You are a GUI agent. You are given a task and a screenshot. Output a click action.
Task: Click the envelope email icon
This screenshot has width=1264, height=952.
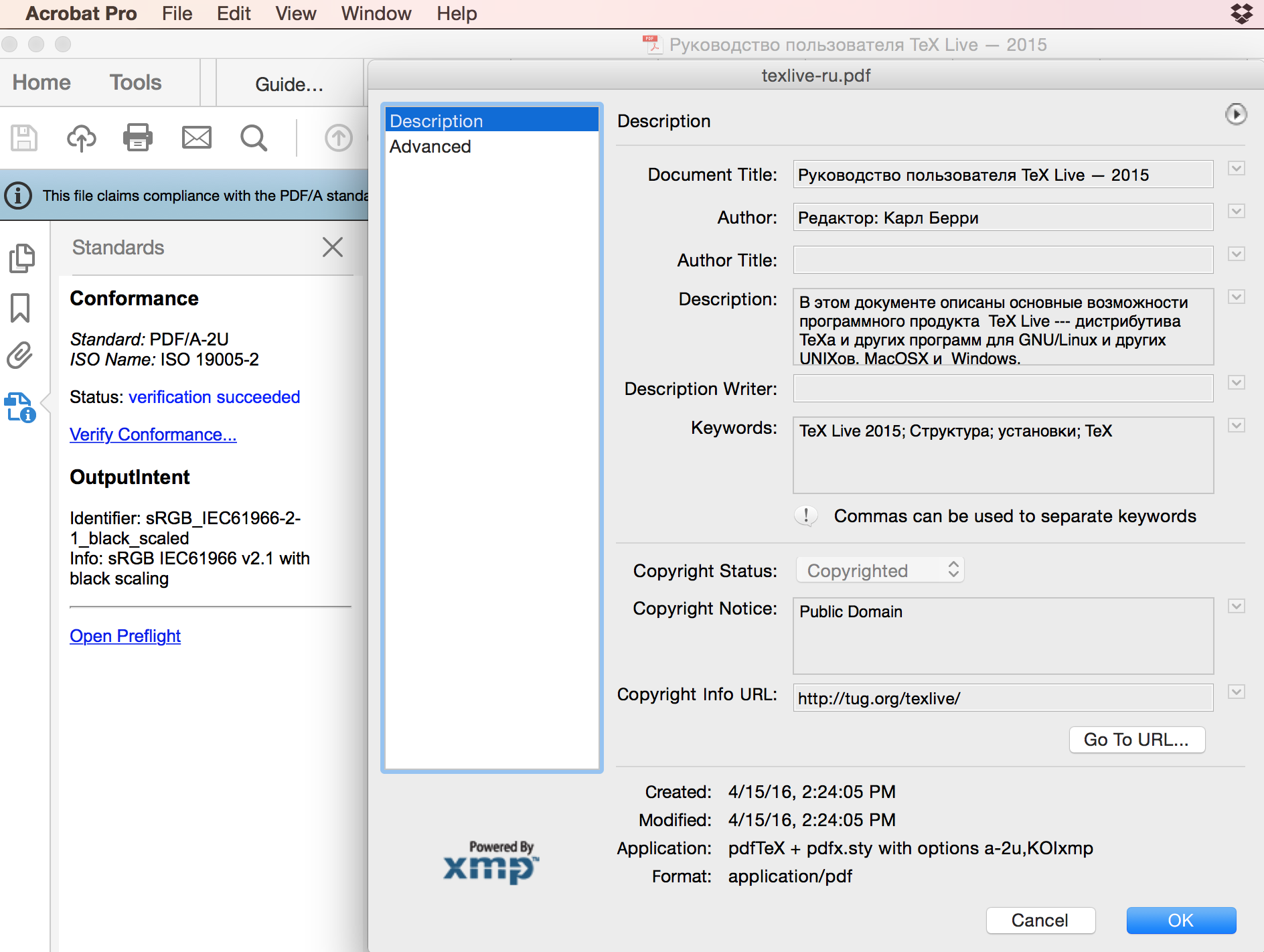tap(197, 138)
